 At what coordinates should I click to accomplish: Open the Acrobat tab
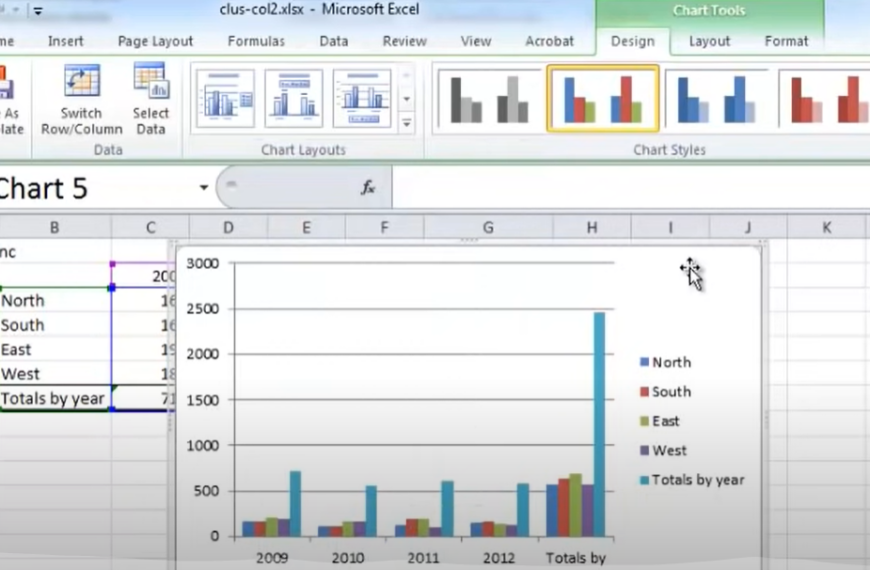tap(549, 41)
